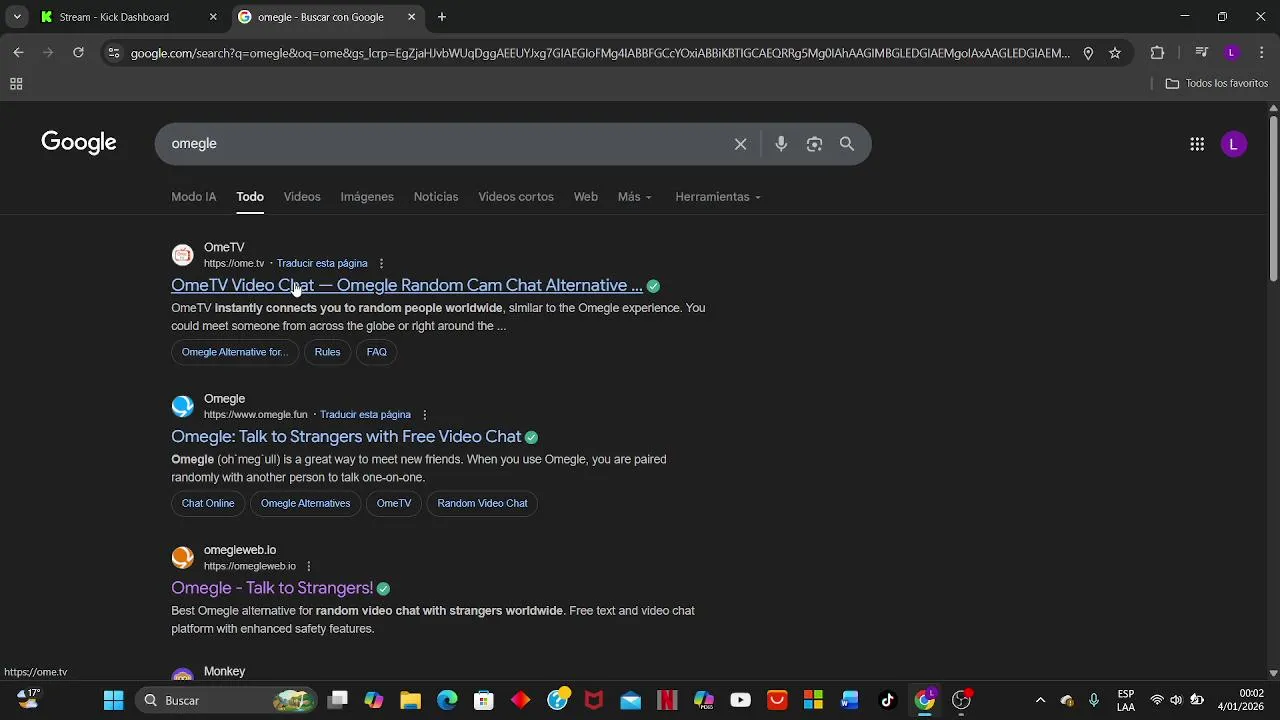Click the Random Video Chat chip
This screenshot has width=1280, height=720.
tap(482, 503)
